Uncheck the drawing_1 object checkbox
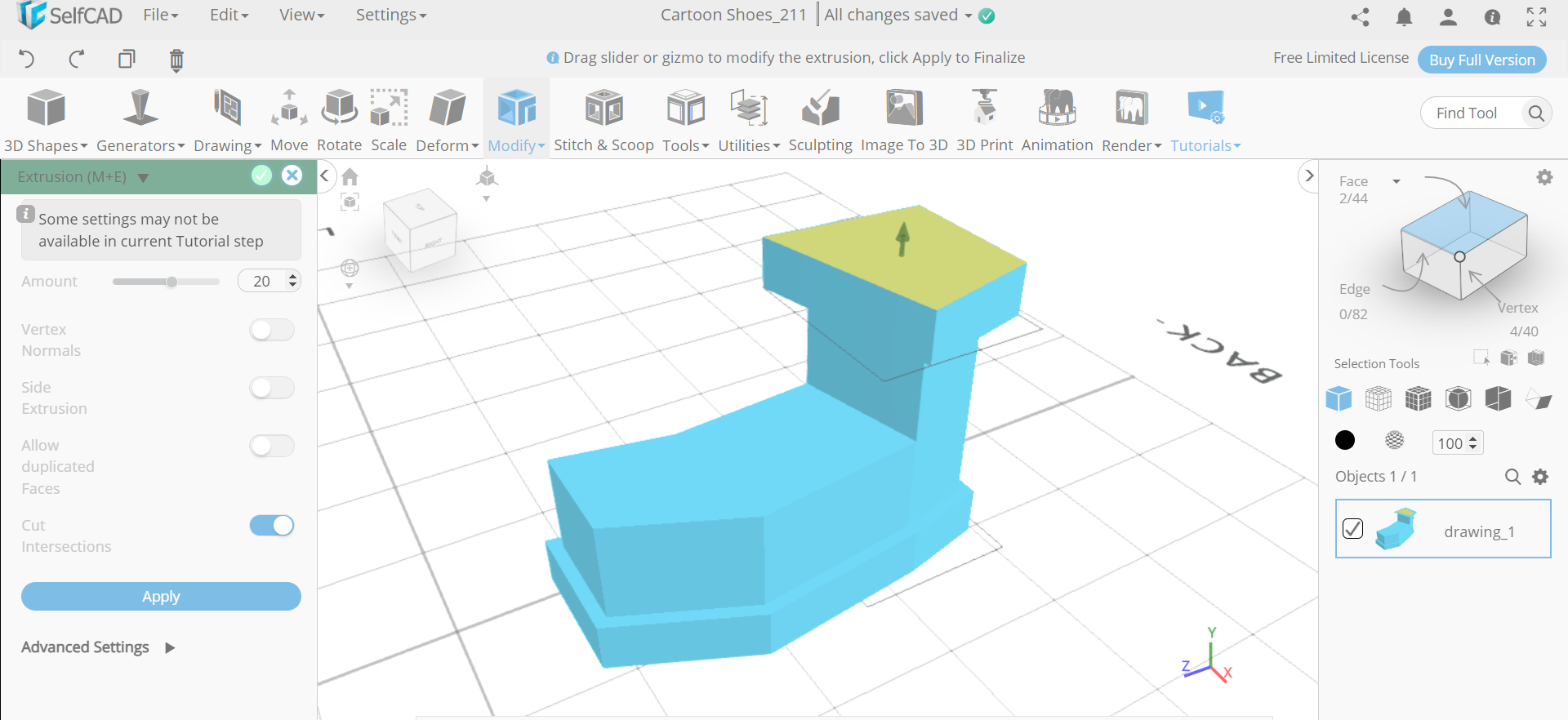The image size is (1568, 720). click(1352, 529)
